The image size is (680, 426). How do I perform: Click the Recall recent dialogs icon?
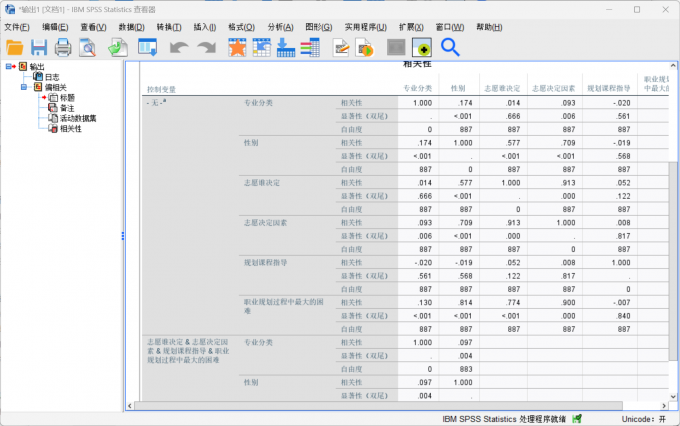click(147, 47)
